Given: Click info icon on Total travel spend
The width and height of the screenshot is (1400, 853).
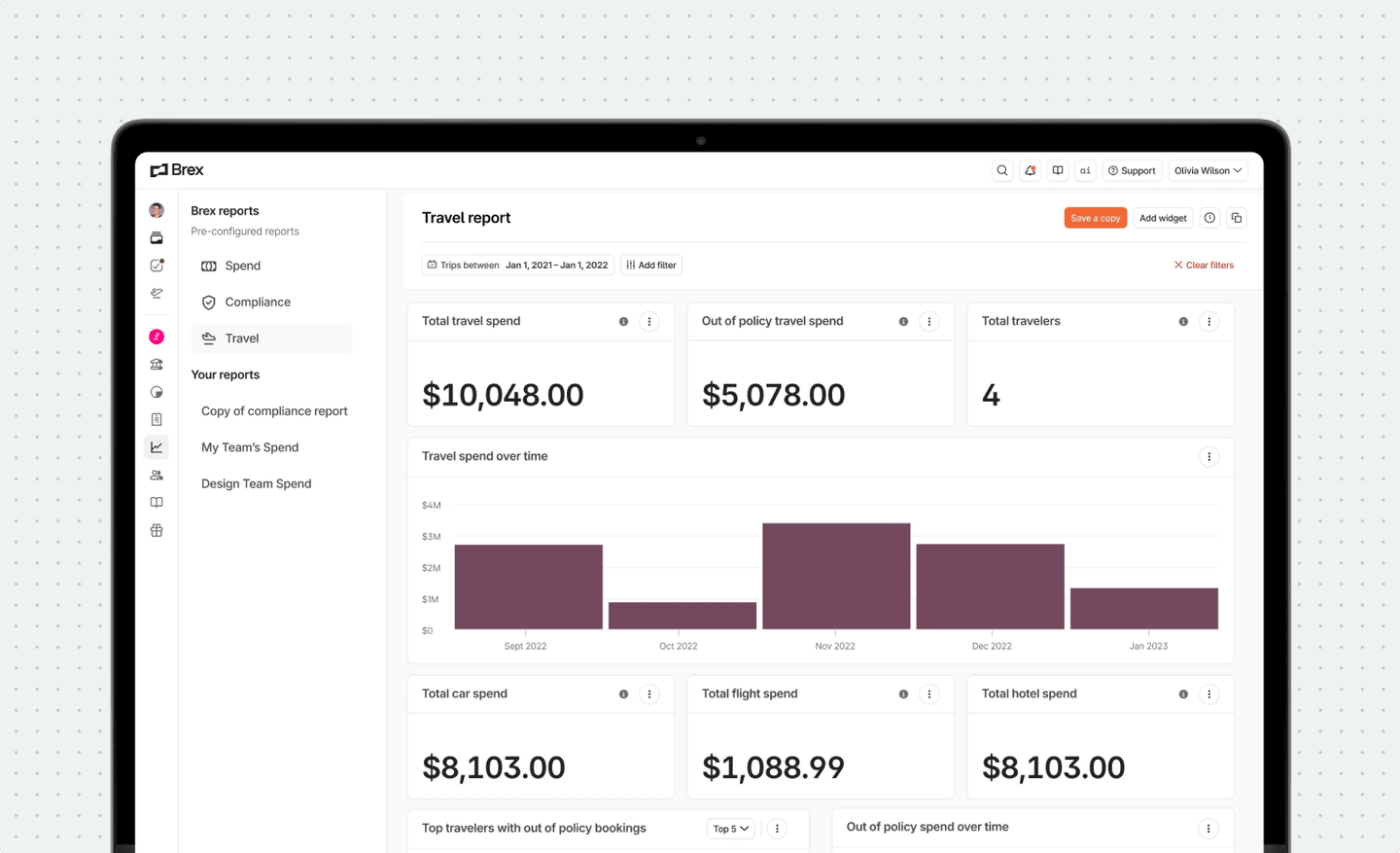Looking at the screenshot, I should coord(624,322).
